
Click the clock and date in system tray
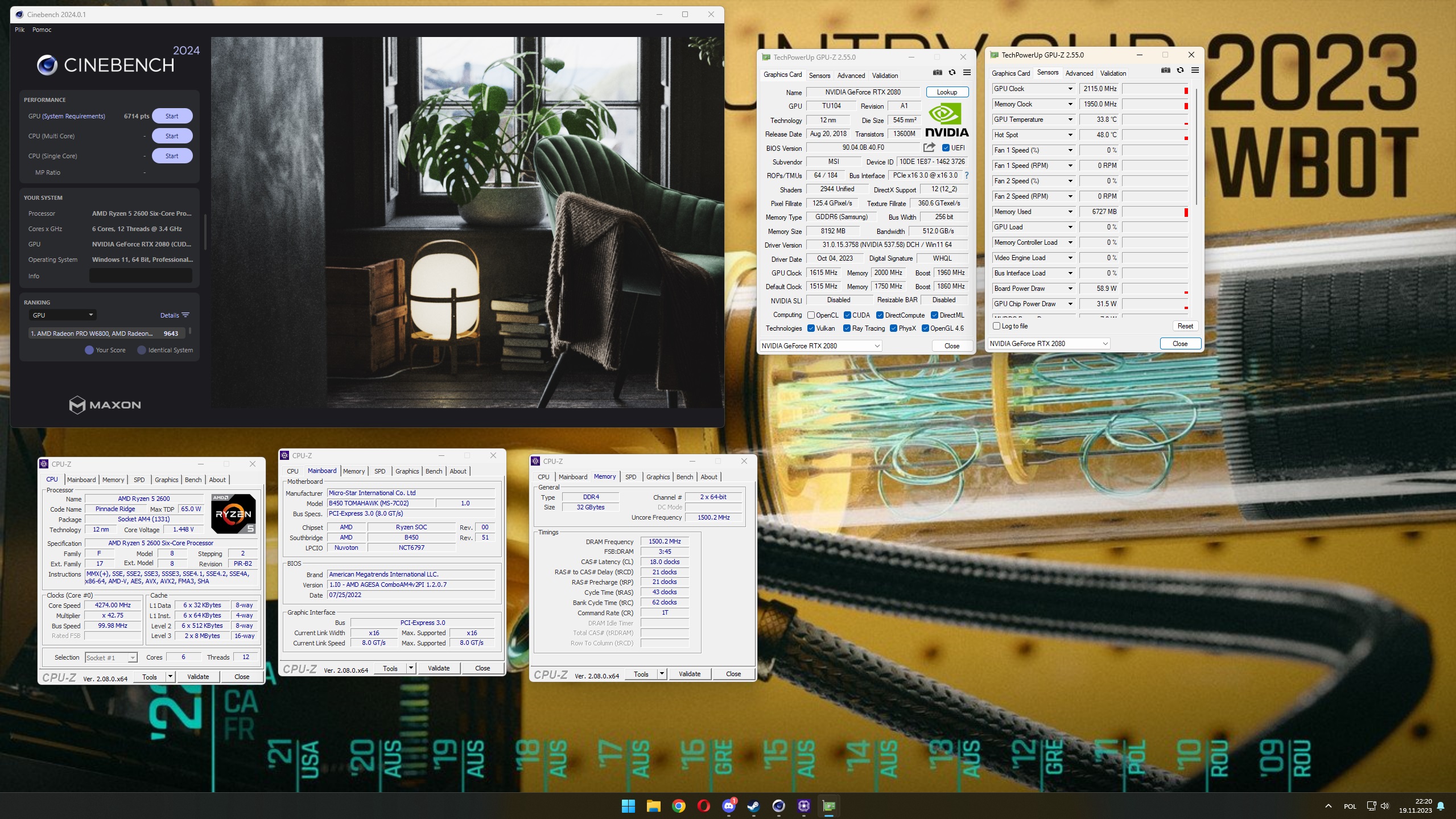(1415, 806)
